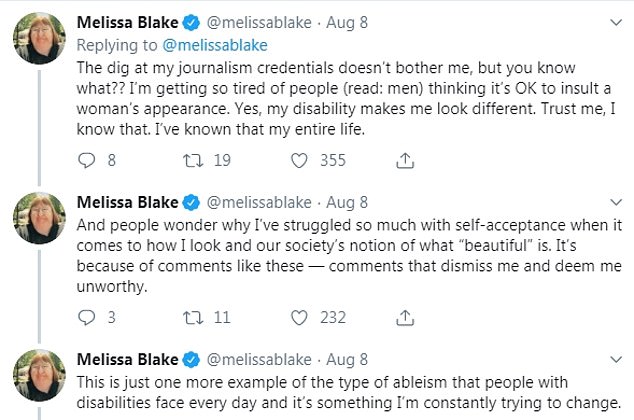Like the tweet with 355 likes
The height and width of the screenshot is (420, 634).
[x=298, y=158]
